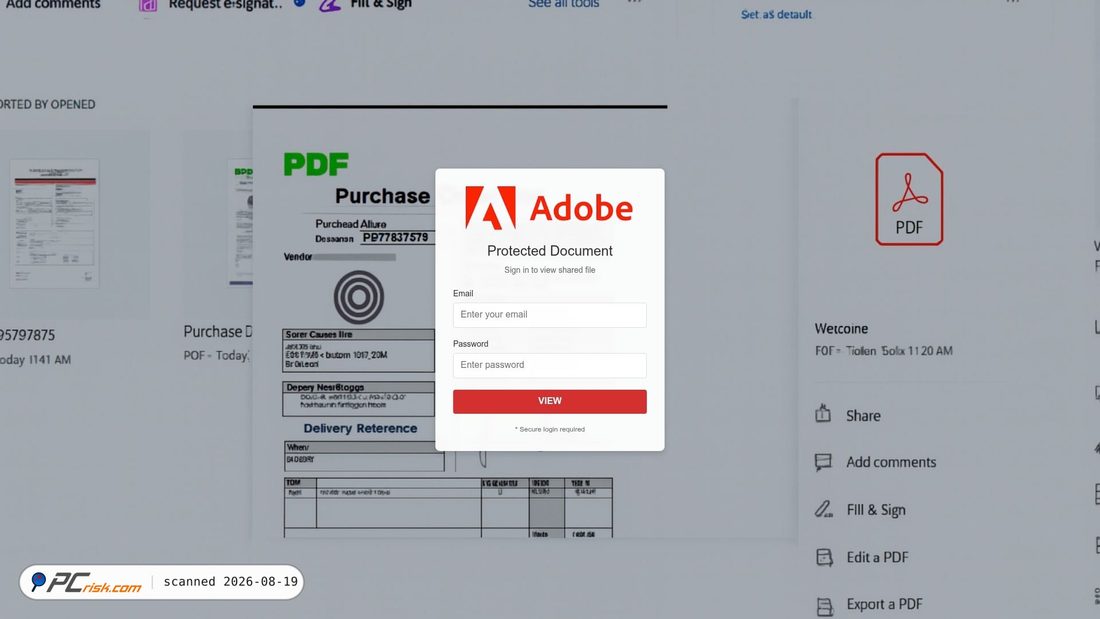Click the Request e-signature icon in top toolbar
Image resolution: width=1100 pixels, height=619 pixels.
click(147, 6)
